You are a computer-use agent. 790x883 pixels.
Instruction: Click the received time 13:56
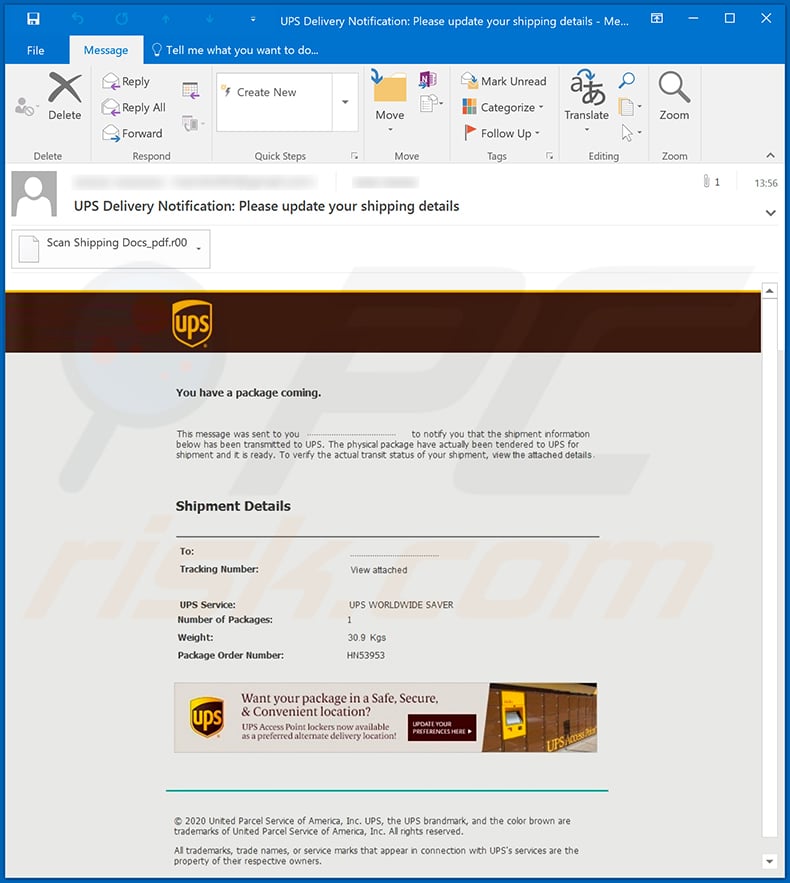[766, 183]
